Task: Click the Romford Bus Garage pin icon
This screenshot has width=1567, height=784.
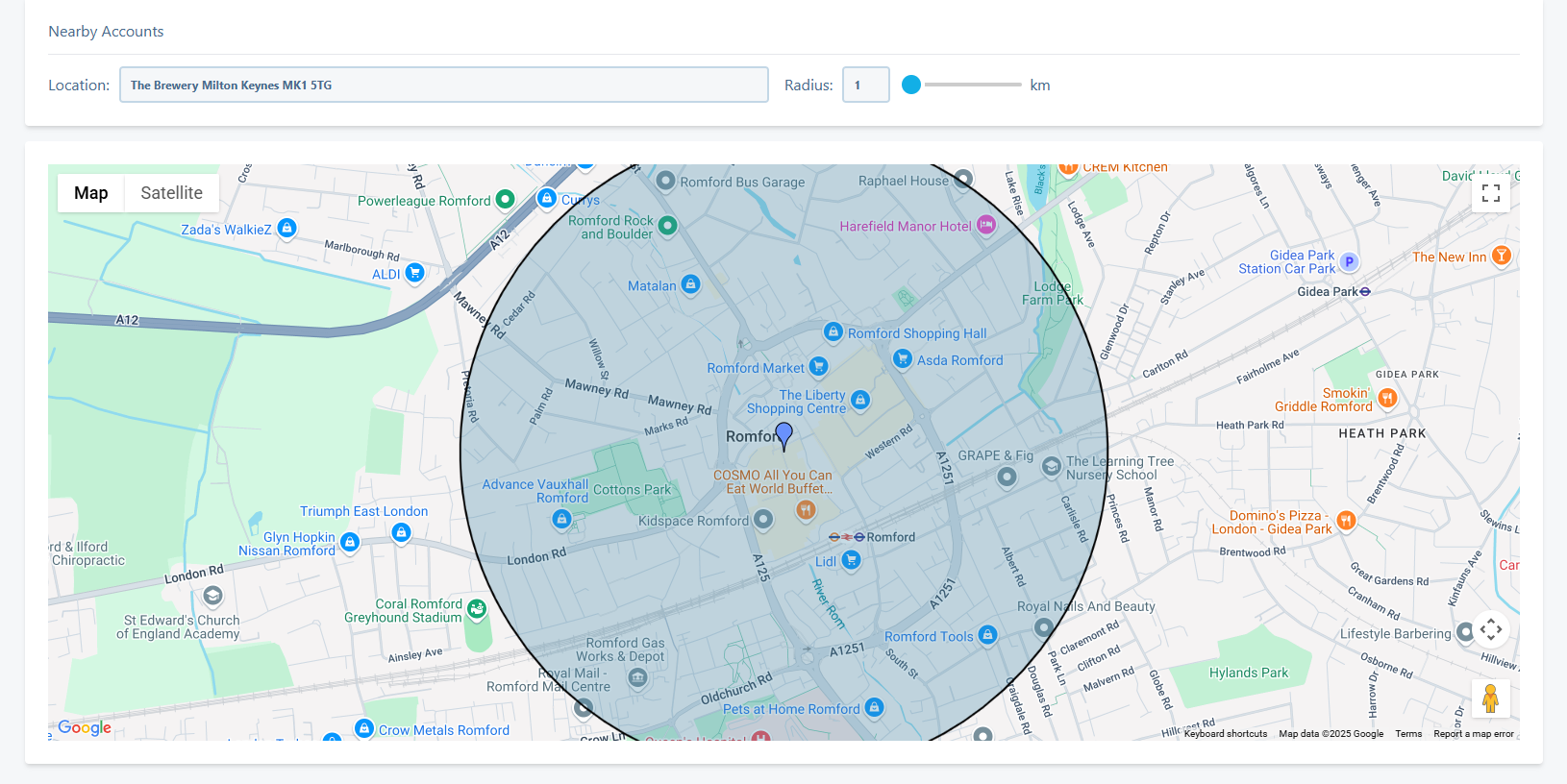Action: [x=665, y=180]
